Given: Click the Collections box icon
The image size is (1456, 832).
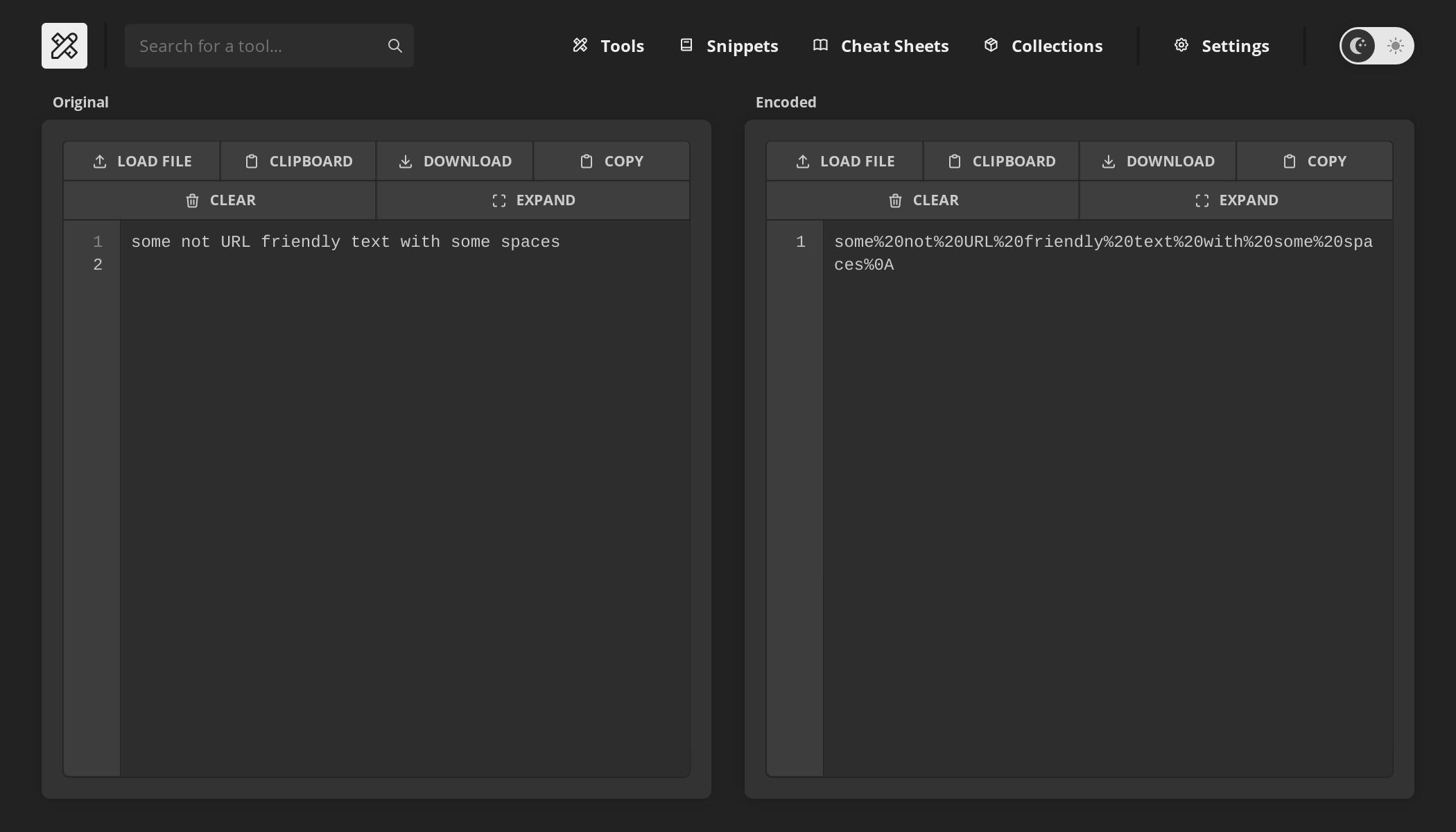Looking at the screenshot, I should pos(991,45).
